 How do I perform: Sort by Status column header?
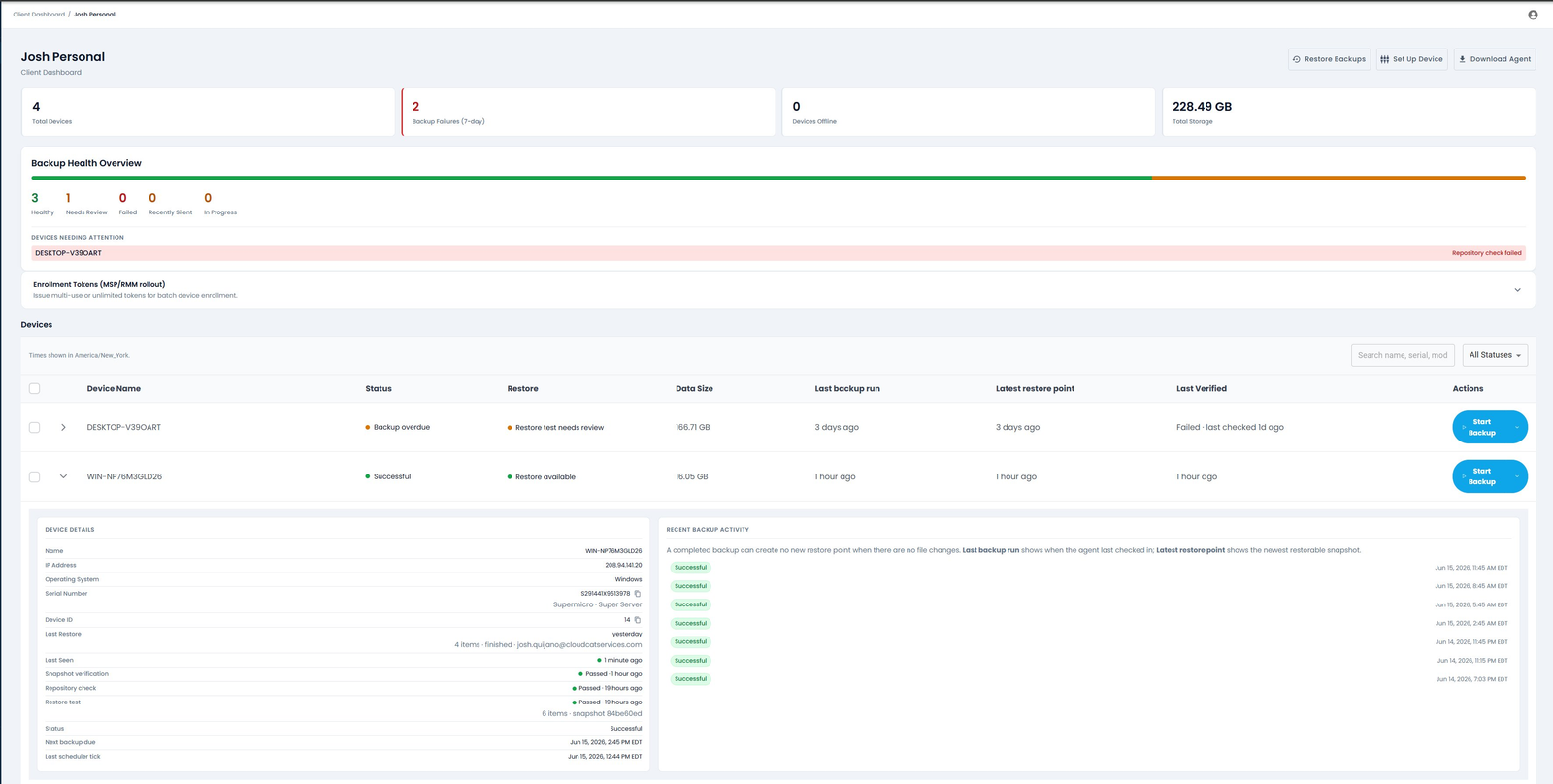(x=379, y=389)
